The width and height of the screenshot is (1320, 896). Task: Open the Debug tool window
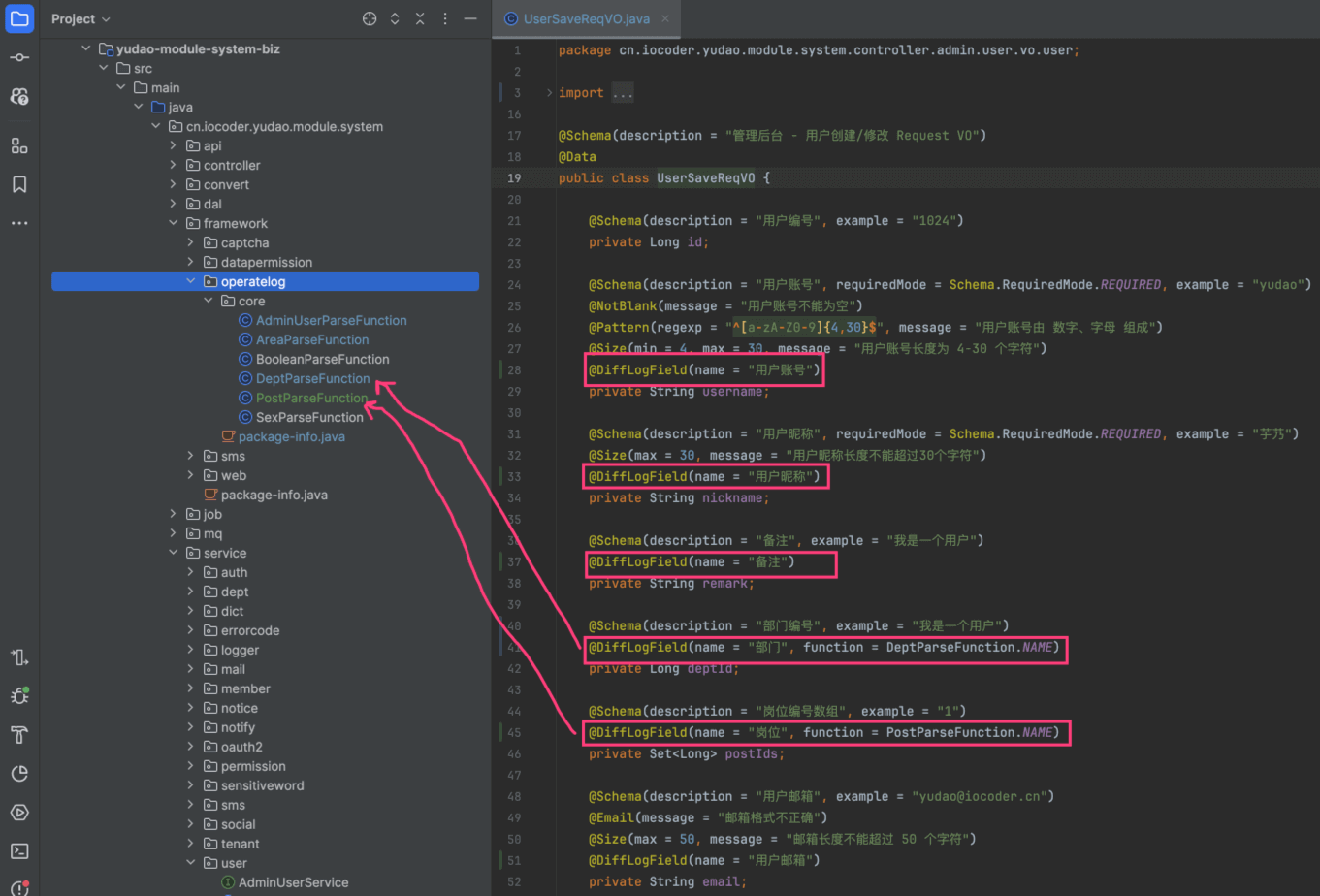[19, 695]
